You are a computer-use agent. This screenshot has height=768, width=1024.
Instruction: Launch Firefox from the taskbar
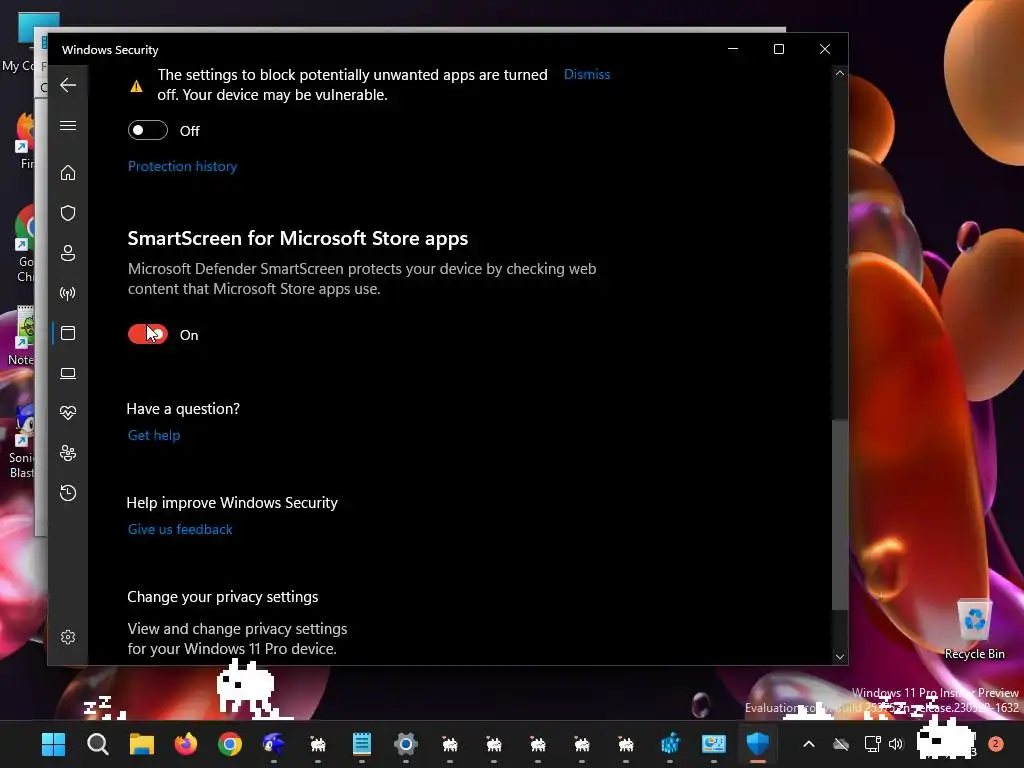(186, 744)
